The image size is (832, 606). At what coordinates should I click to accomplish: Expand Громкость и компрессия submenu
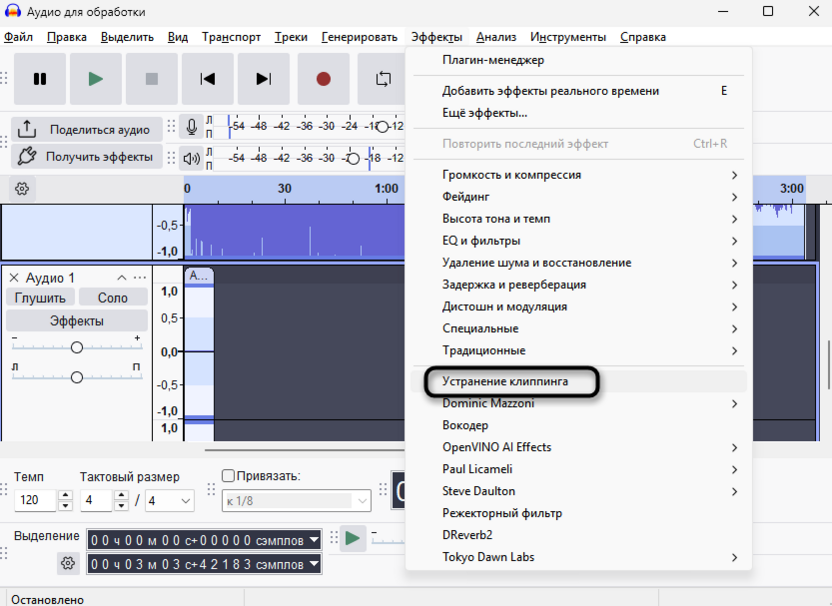pos(578,175)
